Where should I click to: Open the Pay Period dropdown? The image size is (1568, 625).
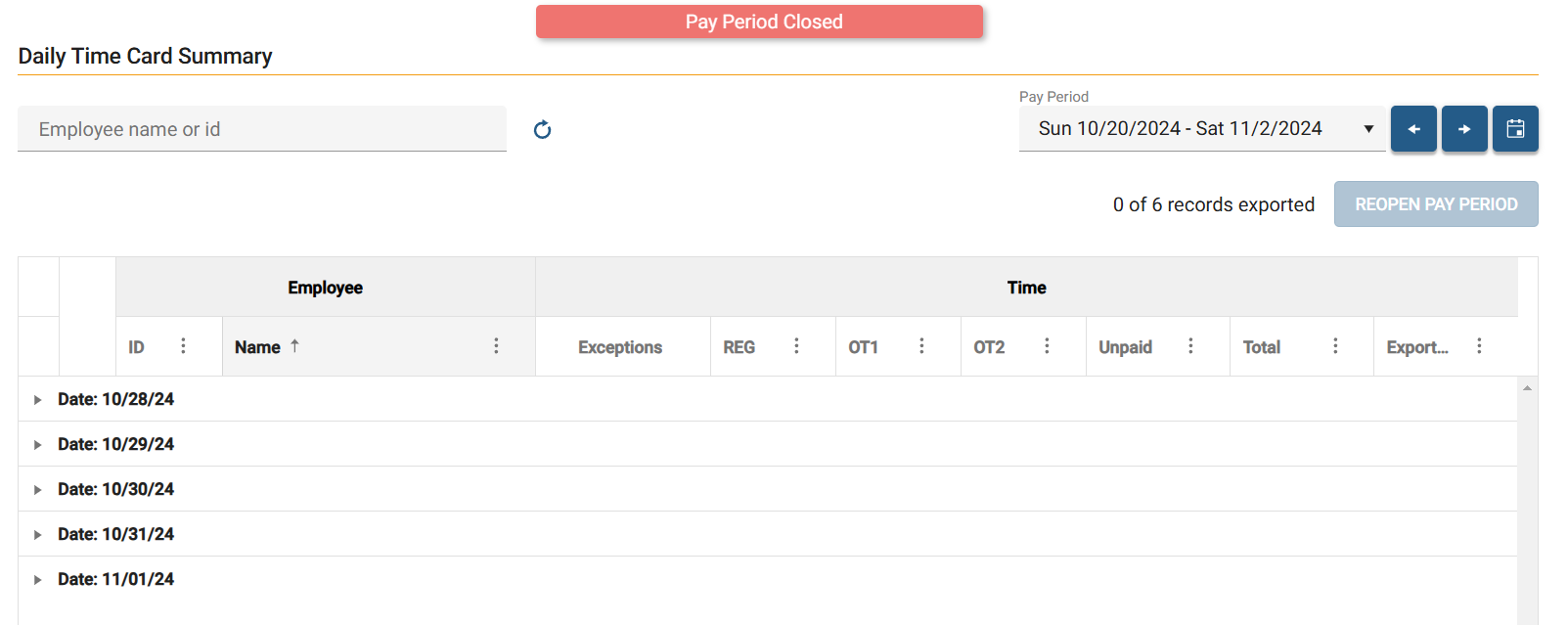(1202, 129)
